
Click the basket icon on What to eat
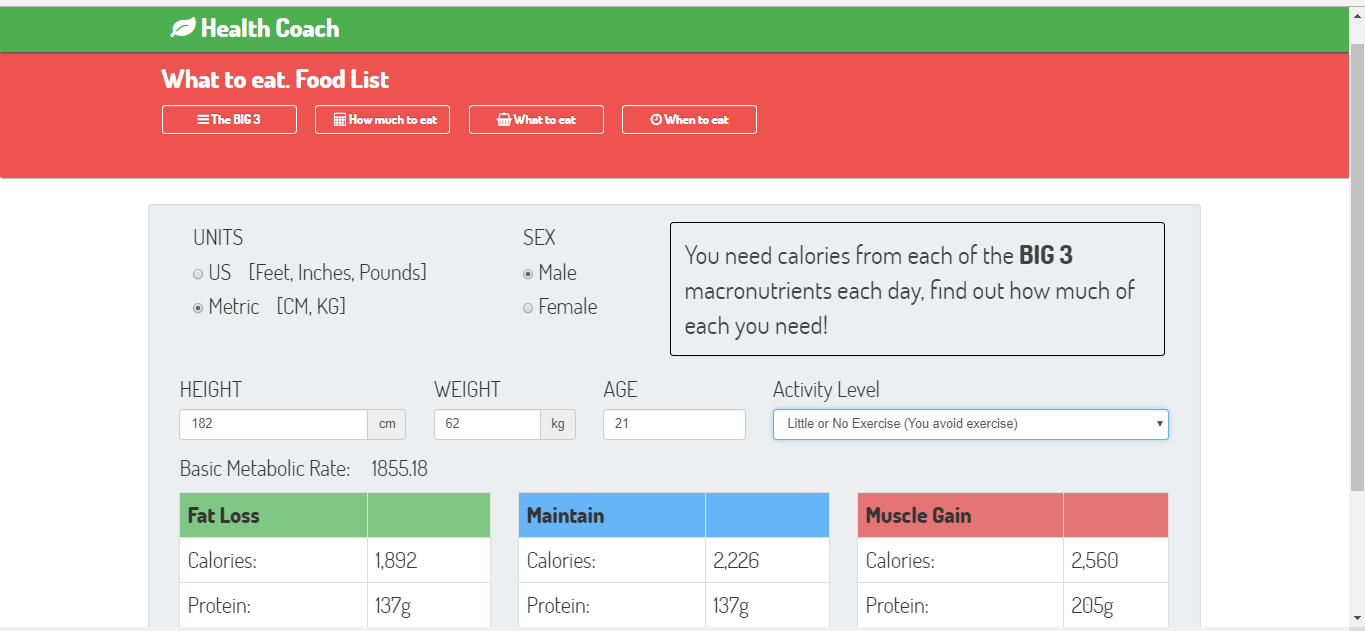(503, 120)
